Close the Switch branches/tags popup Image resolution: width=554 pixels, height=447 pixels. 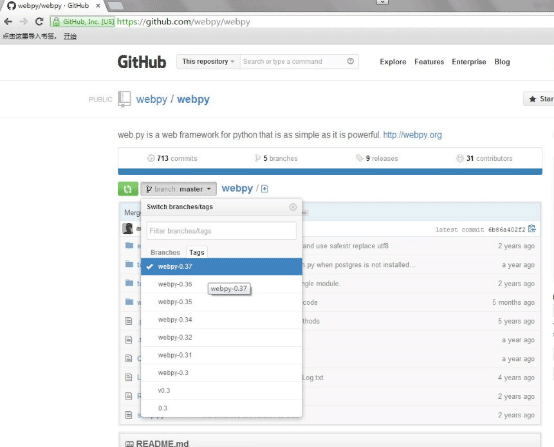click(x=293, y=207)
